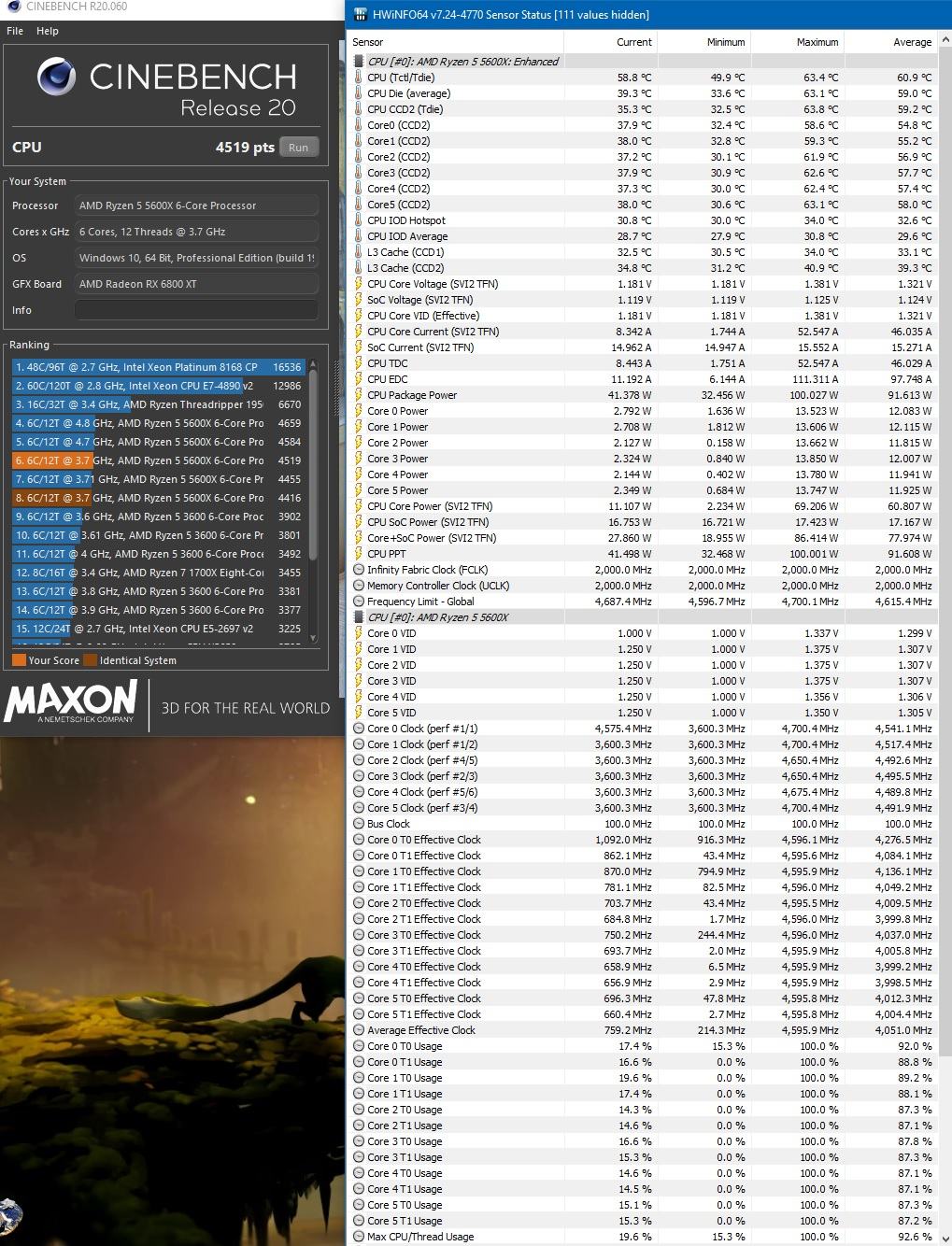Image resolution: width=952 pixels, height=1246 pixels.
Task: Click the lightning icon for SoC Voltage
Action: [x=359, y=300]
